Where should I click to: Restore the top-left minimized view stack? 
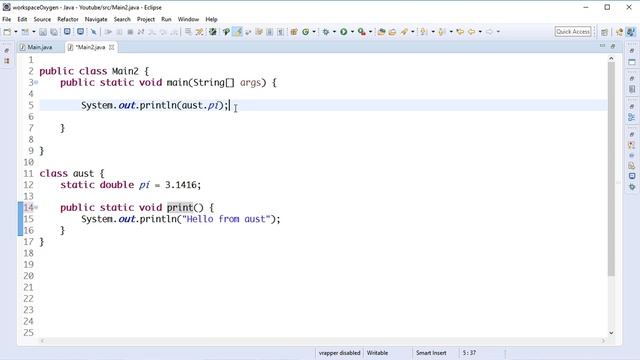[7, 51]
